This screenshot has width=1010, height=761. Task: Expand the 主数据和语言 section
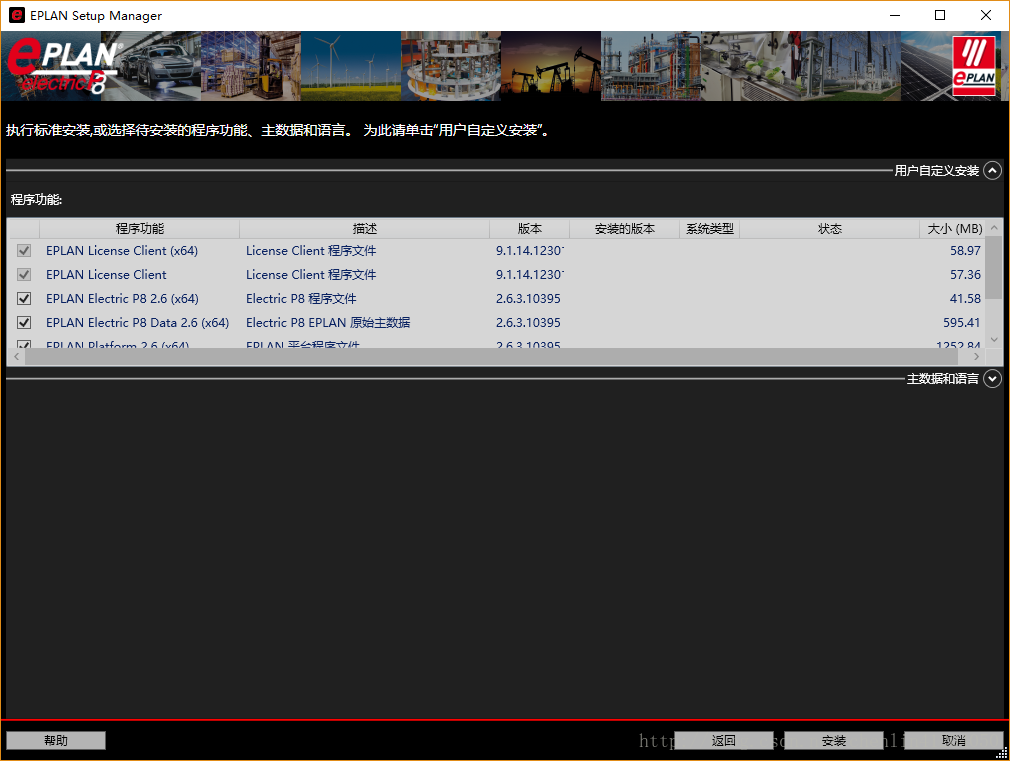pyautogui.click(x=993, y=379)
